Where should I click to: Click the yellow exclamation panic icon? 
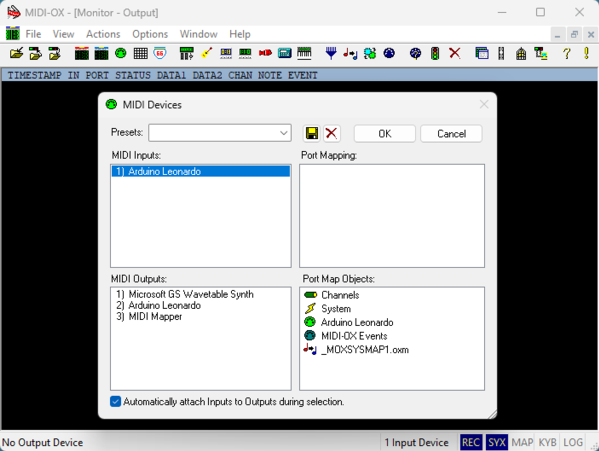coord(586,53)
